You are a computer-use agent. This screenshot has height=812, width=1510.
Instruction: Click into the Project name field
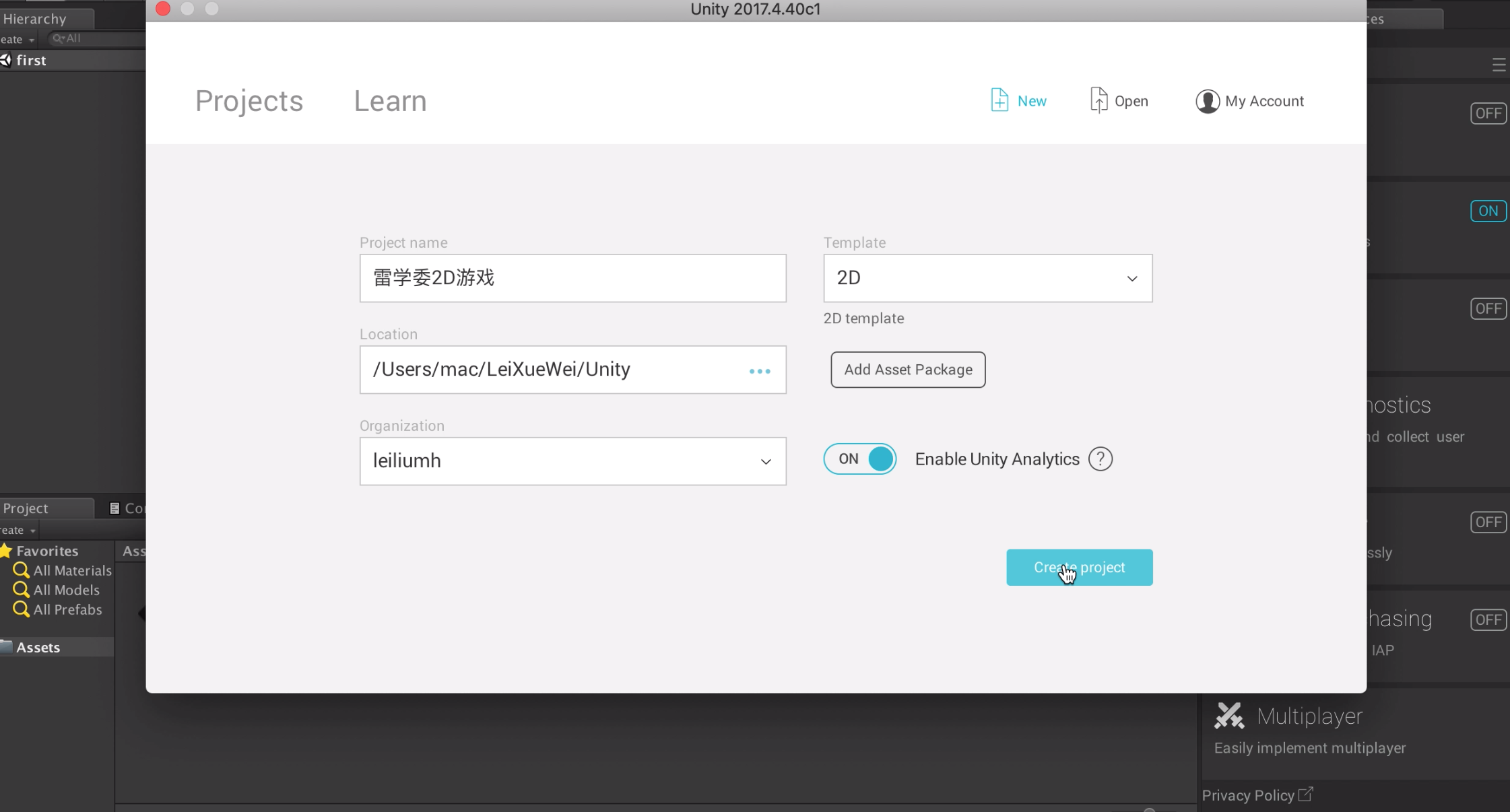tap(572, 278)
